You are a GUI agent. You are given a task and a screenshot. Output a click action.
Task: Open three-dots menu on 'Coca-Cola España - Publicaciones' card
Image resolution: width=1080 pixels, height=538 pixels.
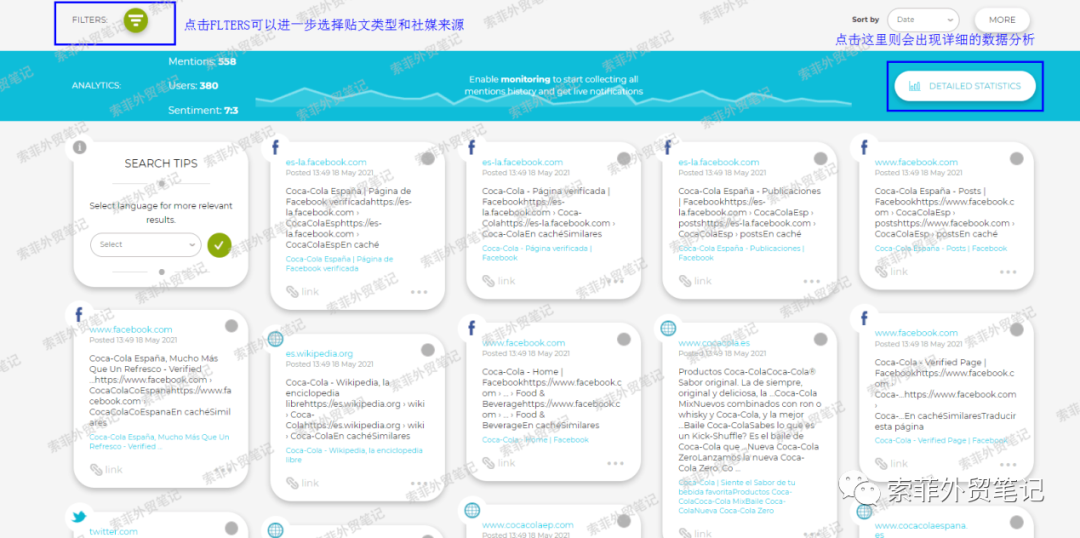811,281
